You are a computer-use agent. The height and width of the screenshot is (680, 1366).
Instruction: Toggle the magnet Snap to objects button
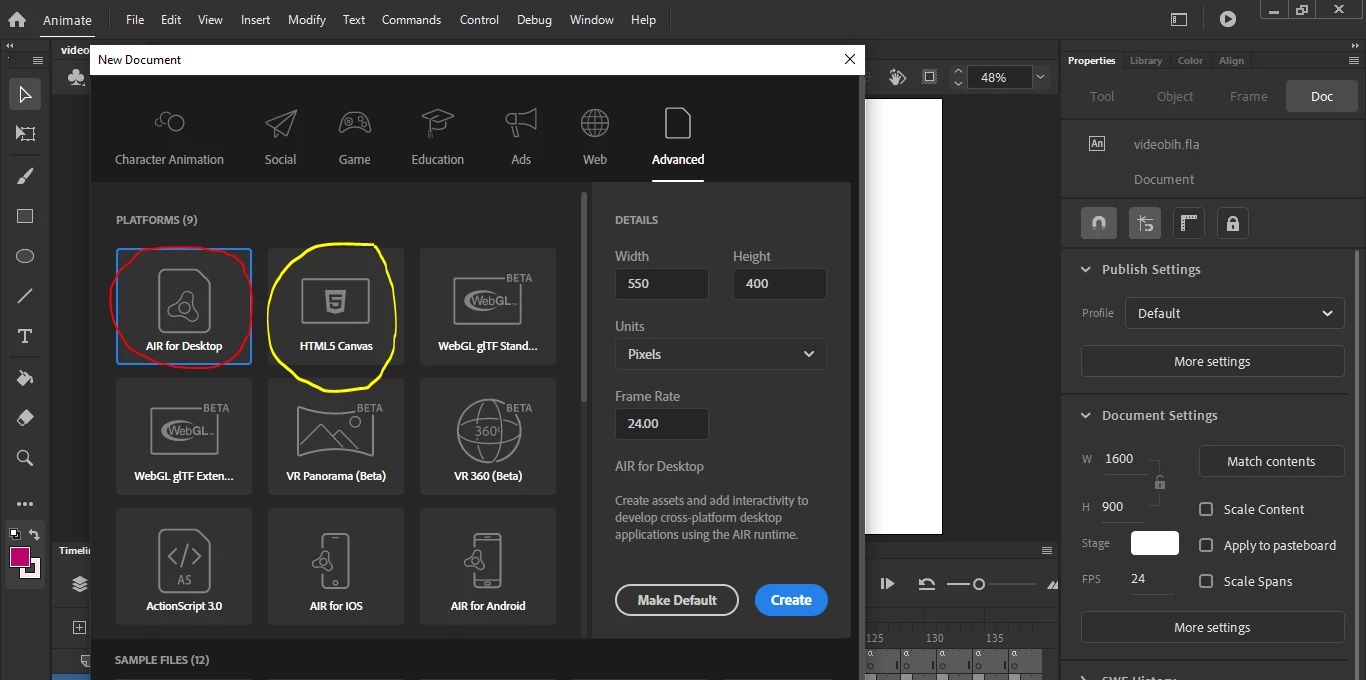tap(1099, 223)
